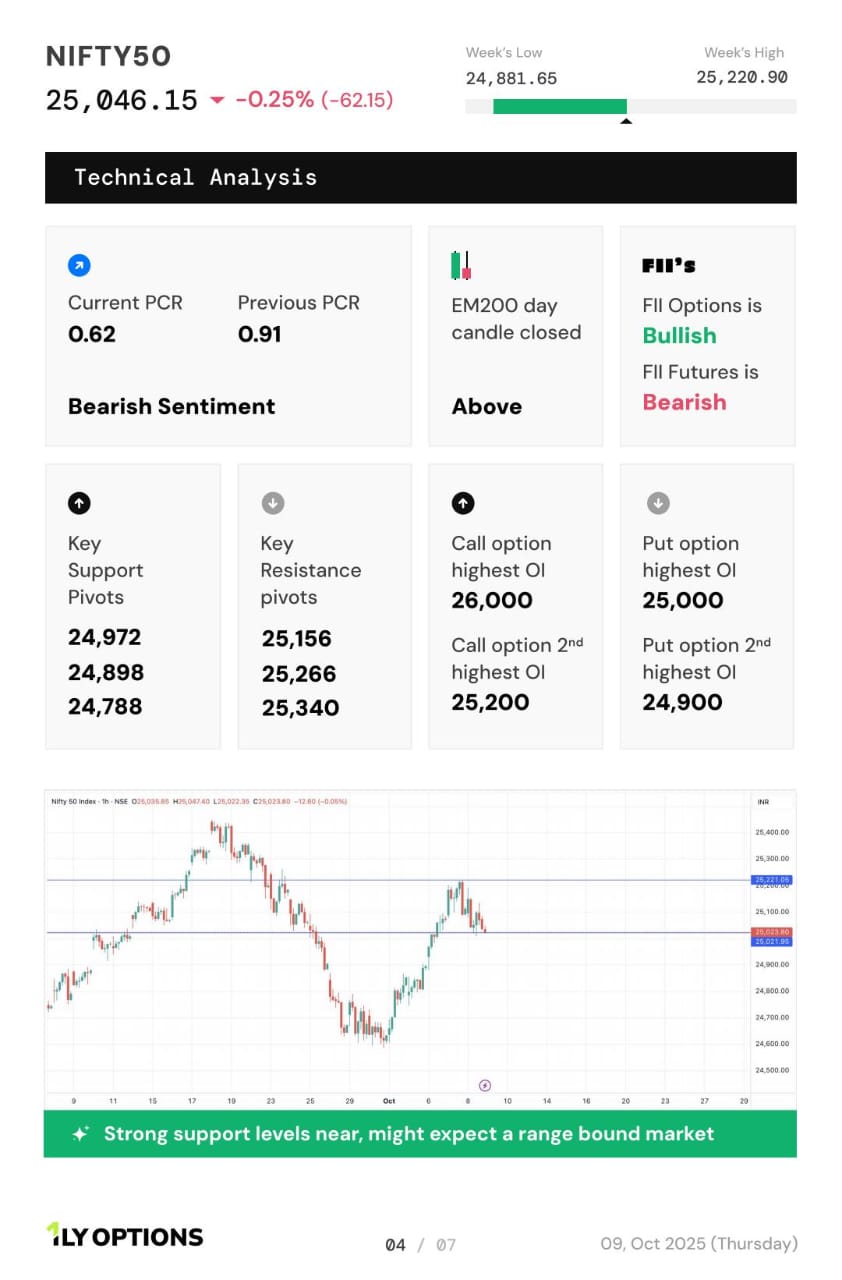Click the red down triangle beside the price
842x1280 pixels.
pos(217,100)
